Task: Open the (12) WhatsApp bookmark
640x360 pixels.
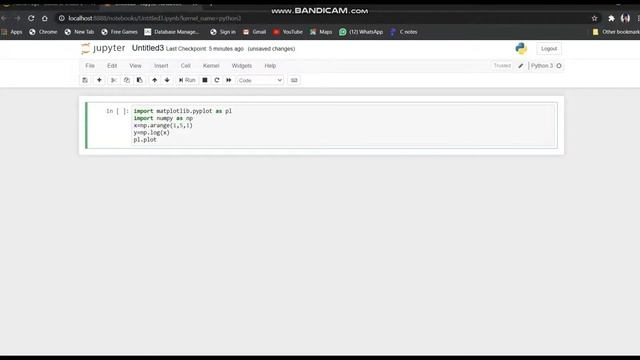Action: coord(361,32)
